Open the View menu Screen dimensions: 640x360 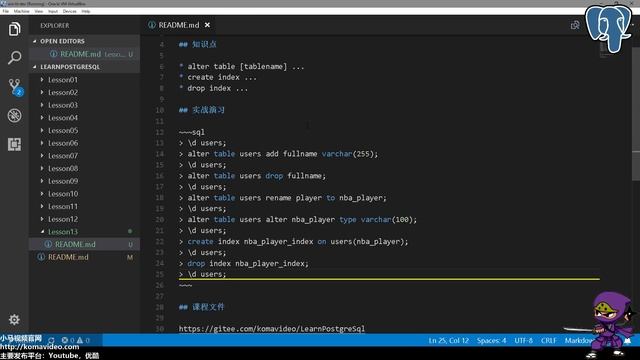(39, 11)
